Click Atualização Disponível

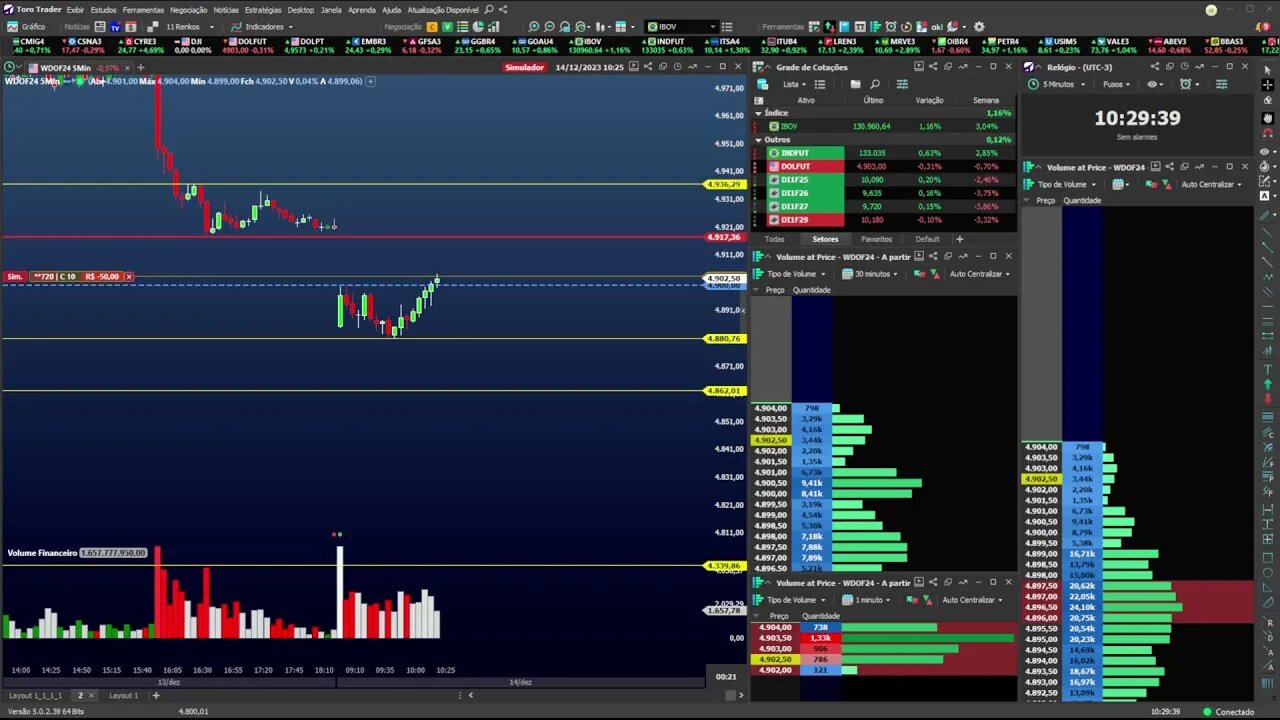(443, 10)
